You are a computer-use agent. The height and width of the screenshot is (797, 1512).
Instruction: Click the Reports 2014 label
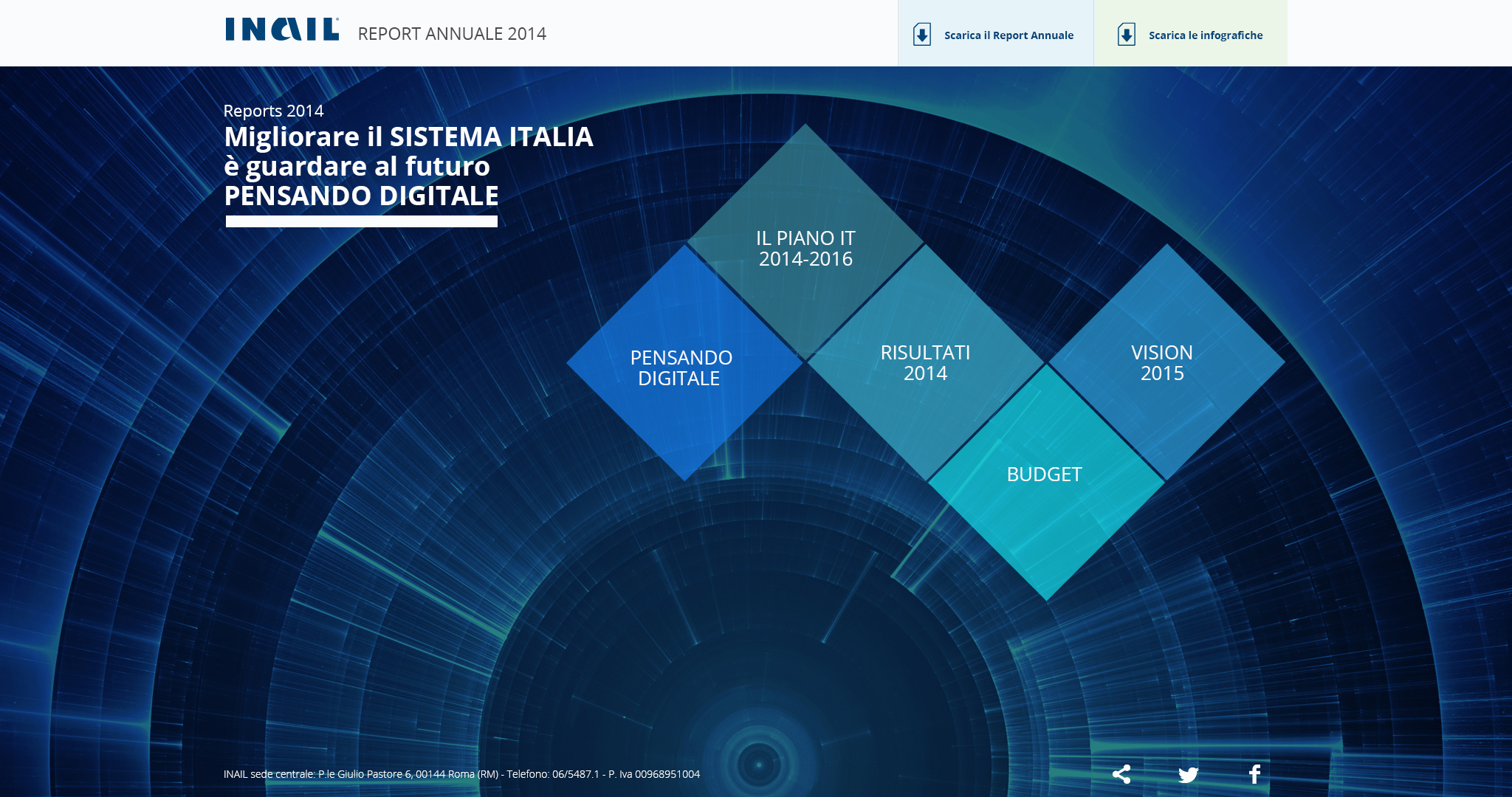click(x=273, y=111)
